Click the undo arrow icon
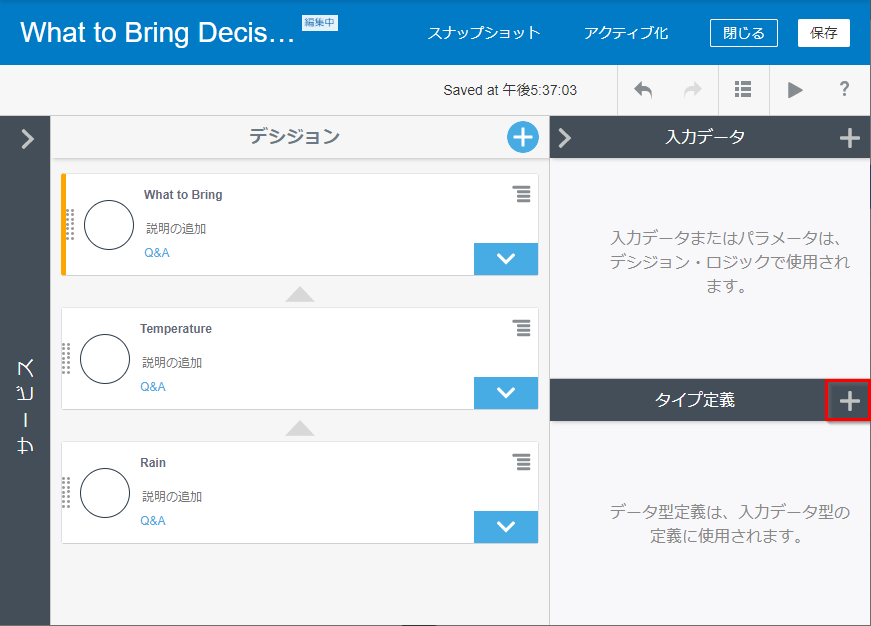871x626 pixels. [643, 90]
